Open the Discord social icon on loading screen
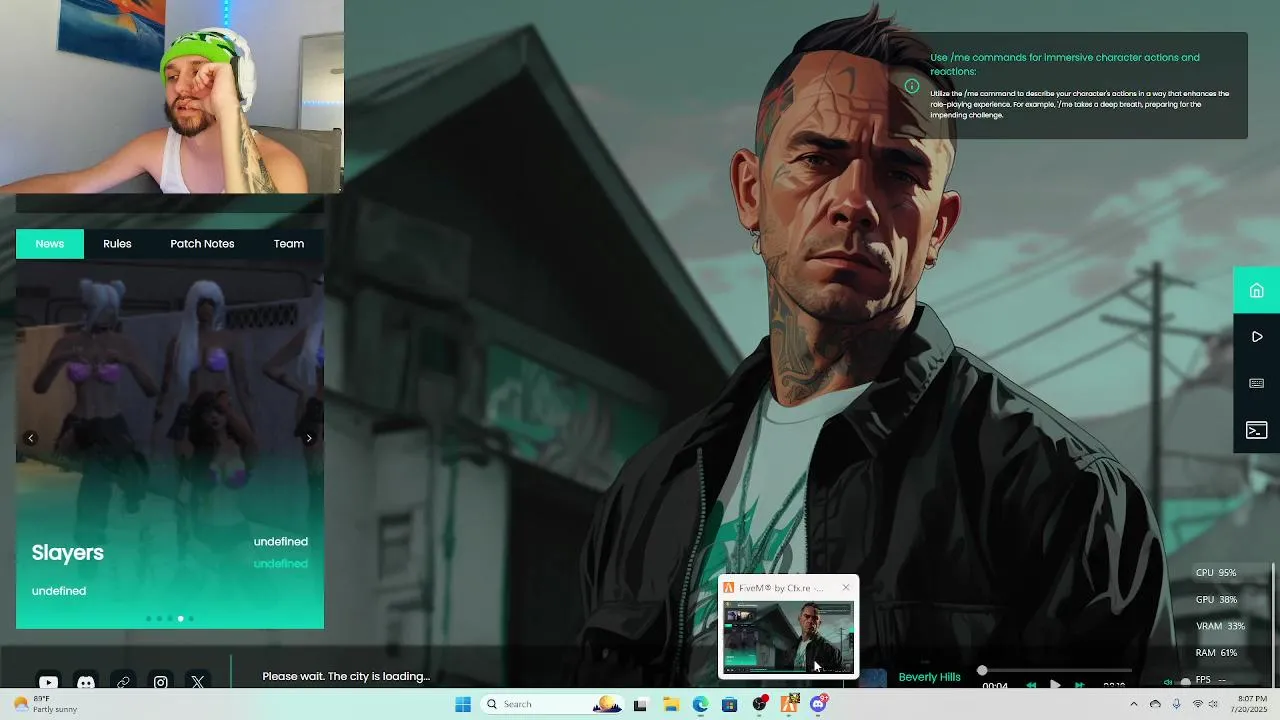 86,682
